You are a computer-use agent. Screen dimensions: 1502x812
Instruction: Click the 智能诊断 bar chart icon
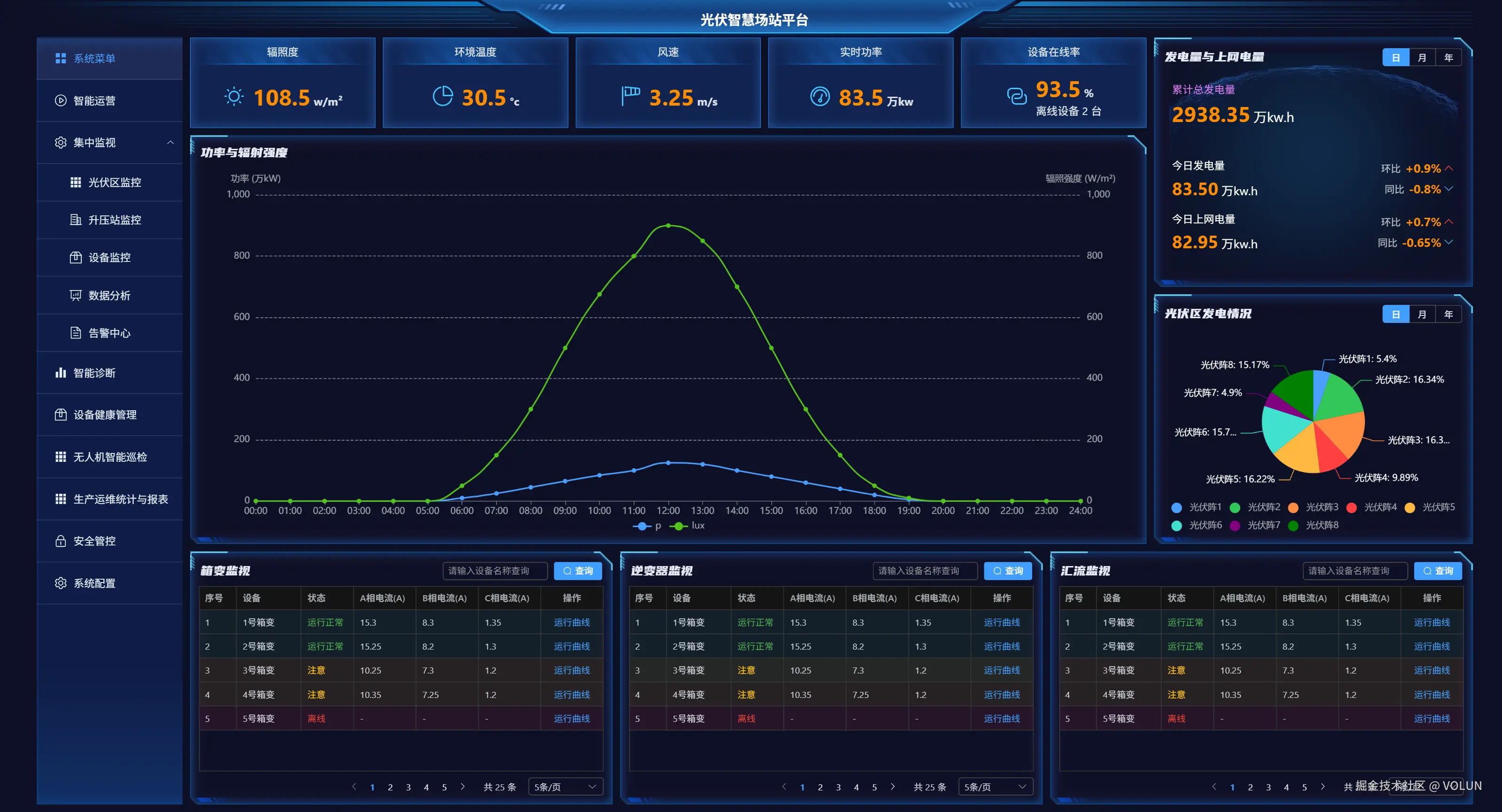(x=60, y=373)
